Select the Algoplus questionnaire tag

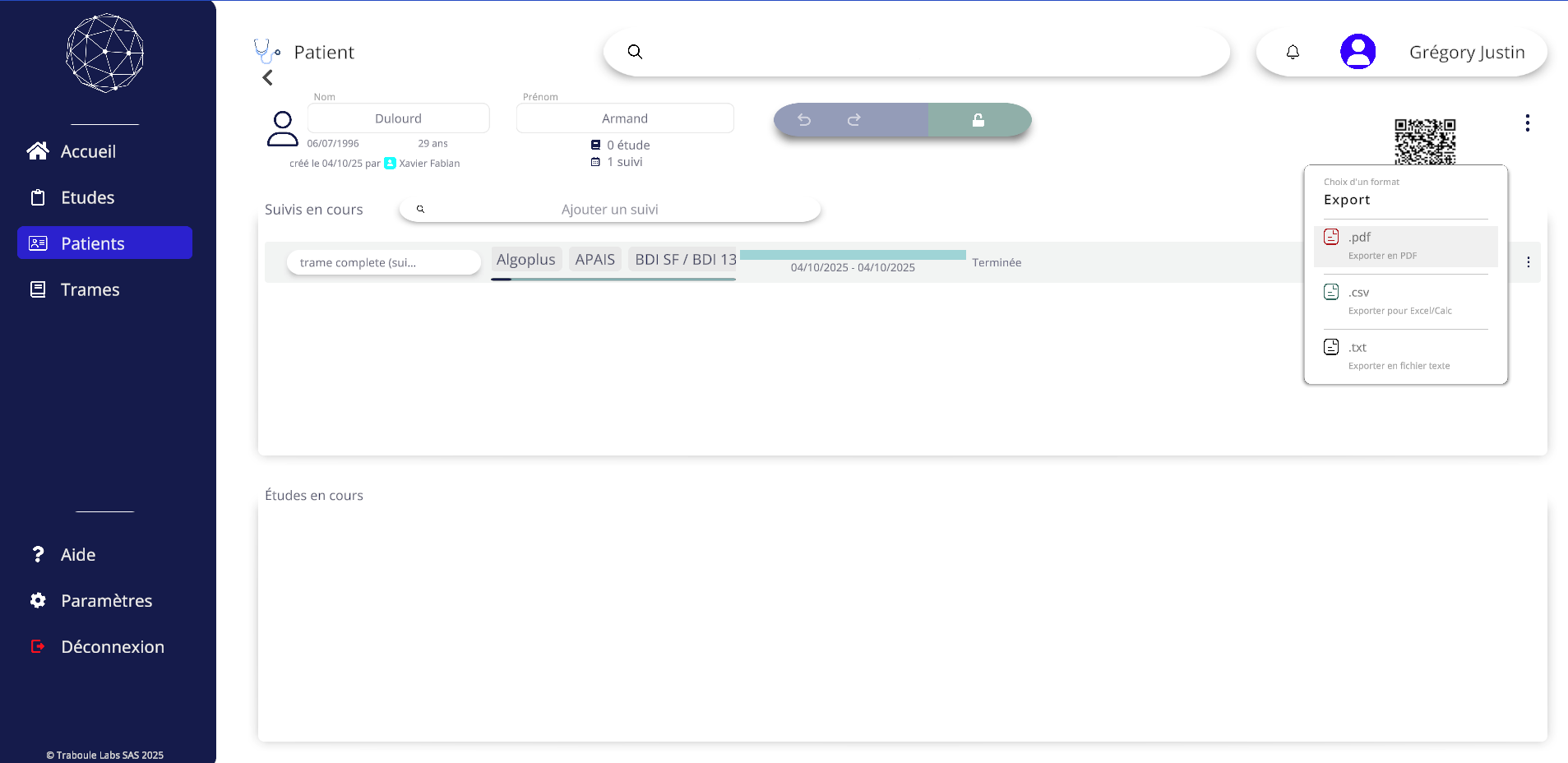tap(526, 260)
